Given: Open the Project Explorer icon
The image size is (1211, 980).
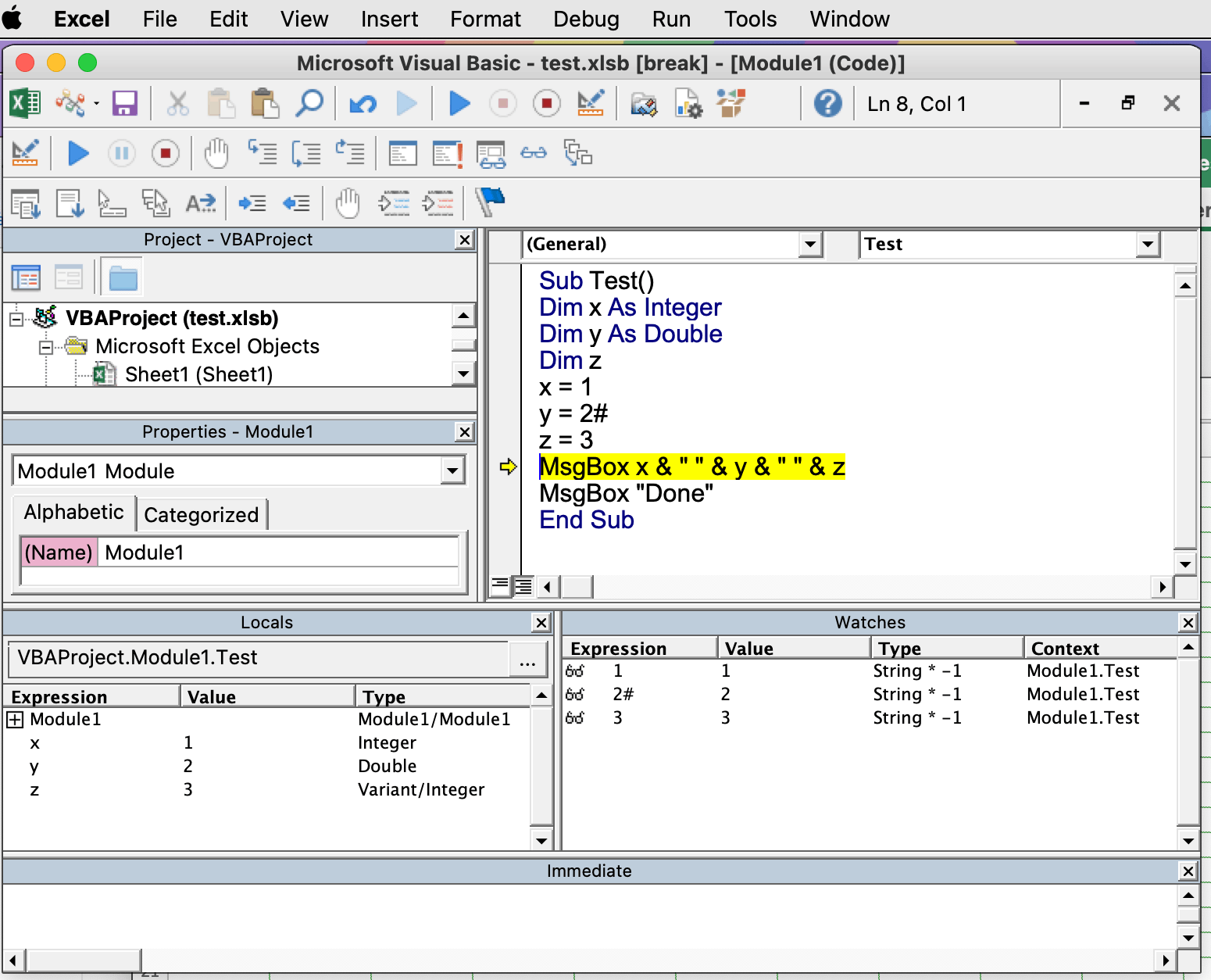Looking at the screenshot, I should 644,103.
